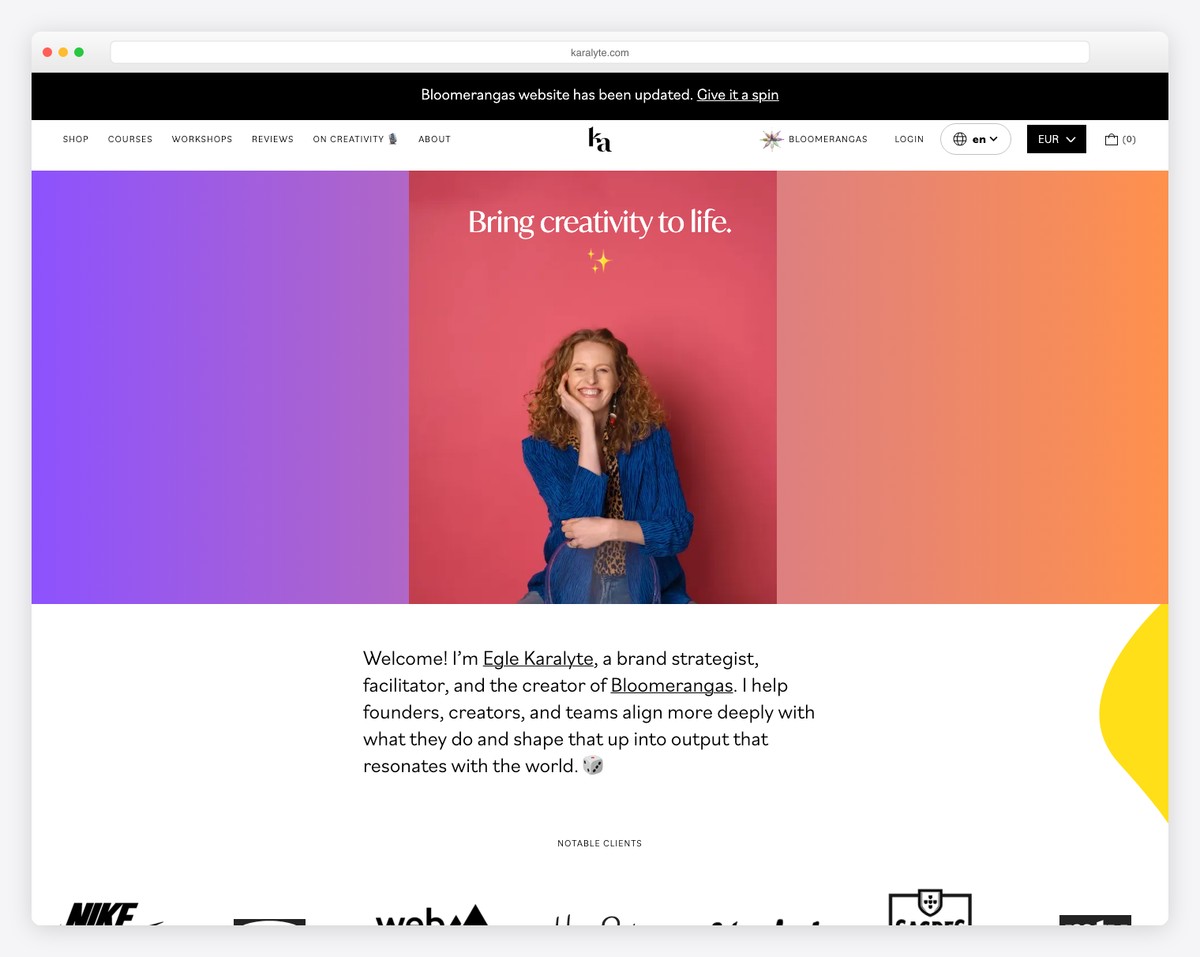Open the 'Egle Karalyte' link
The height and width of the screenshot is (957, 1200).
pos(538,658)
